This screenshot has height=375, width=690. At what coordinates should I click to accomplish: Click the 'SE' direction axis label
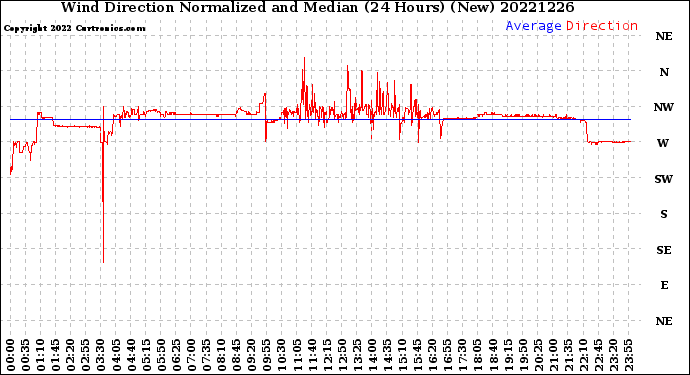664,250
